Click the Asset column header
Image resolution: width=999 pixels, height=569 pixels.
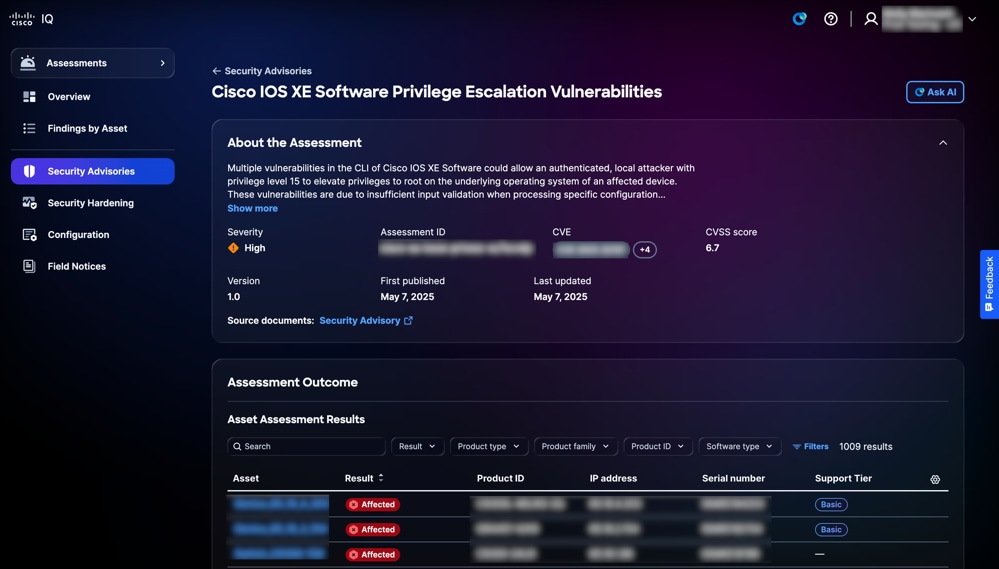[246, 479]
